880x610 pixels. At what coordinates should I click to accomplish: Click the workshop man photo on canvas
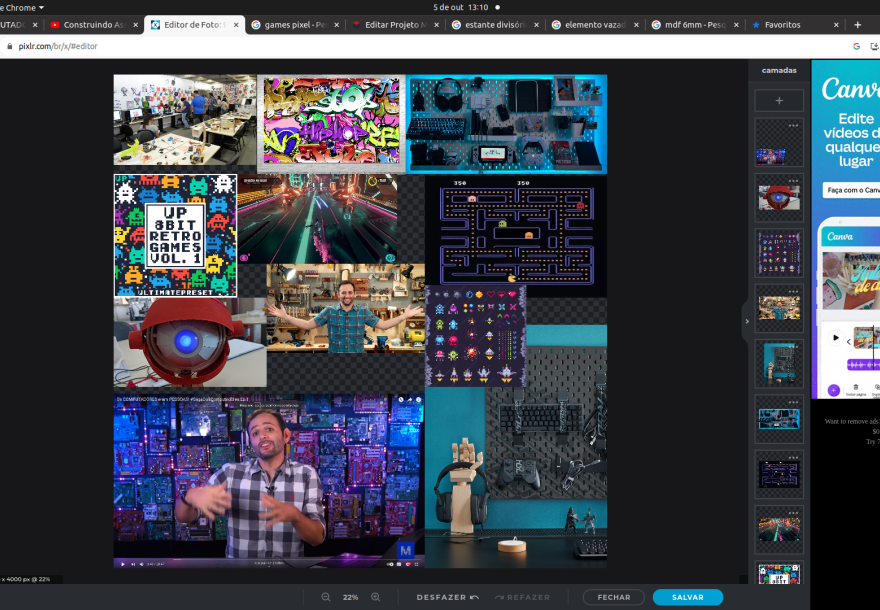(346, 308)
